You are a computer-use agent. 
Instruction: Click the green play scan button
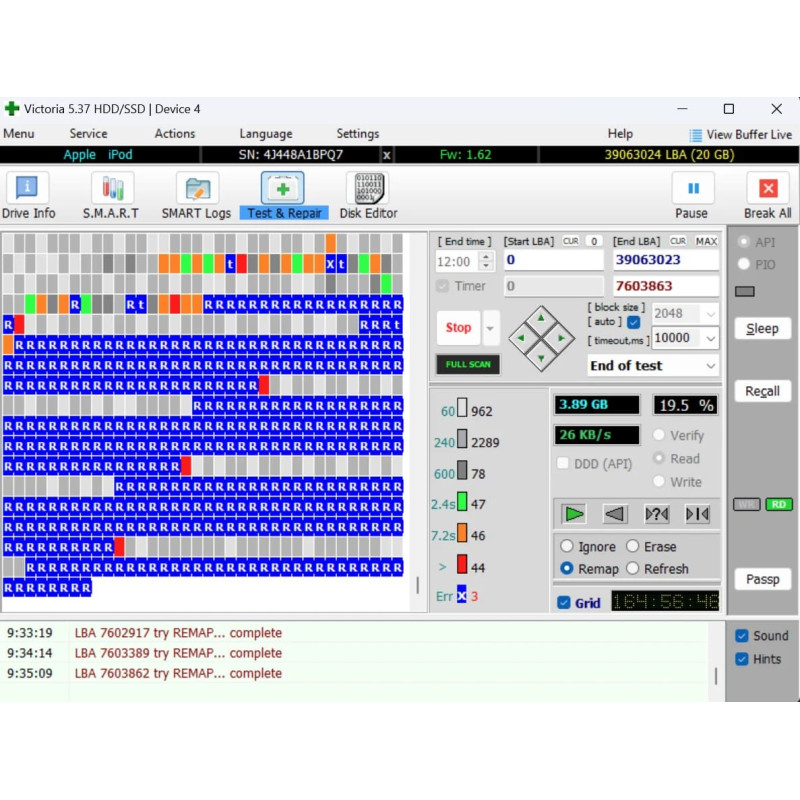coord(573,514)
